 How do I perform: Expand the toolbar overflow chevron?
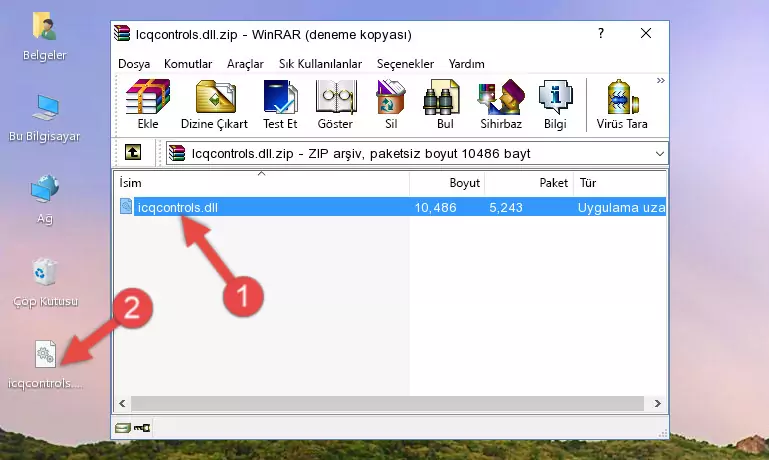click(x=661, y=80)
